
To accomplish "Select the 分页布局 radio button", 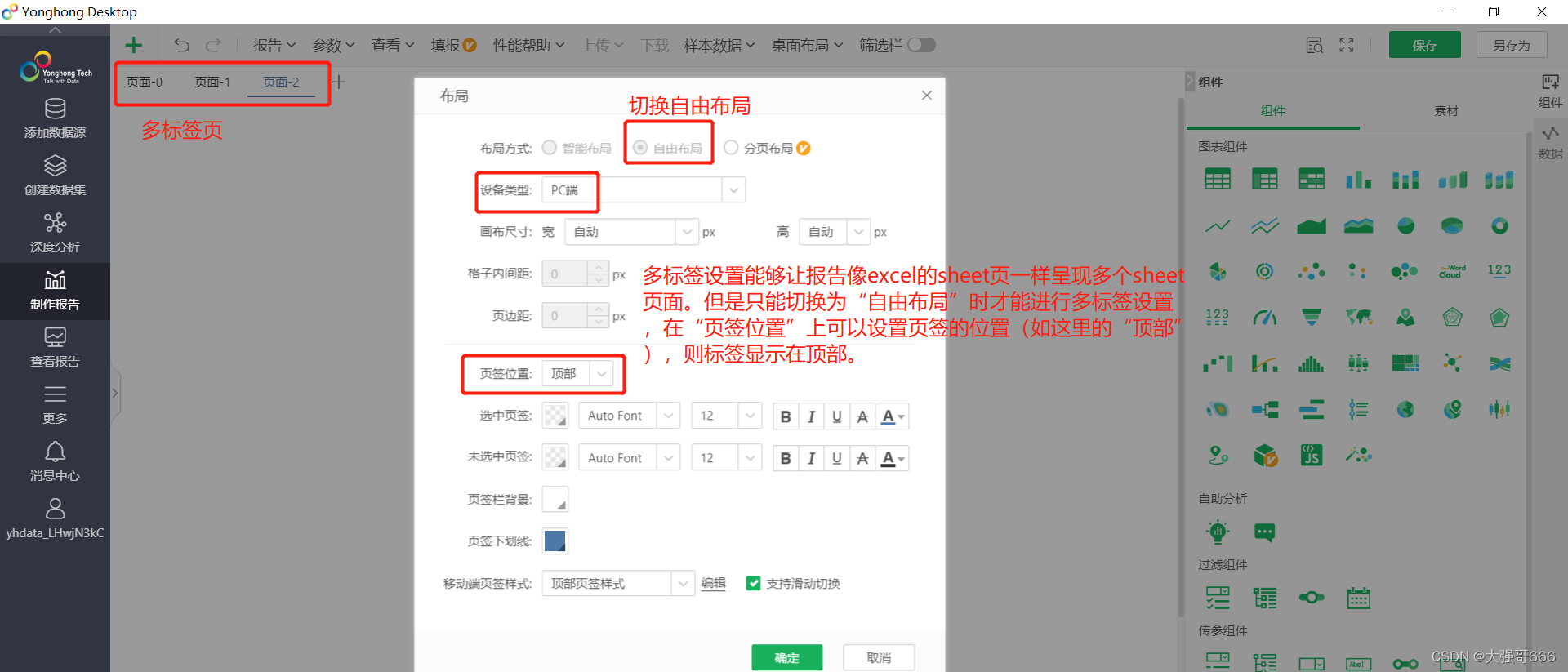I will click(x=731, y=148).
